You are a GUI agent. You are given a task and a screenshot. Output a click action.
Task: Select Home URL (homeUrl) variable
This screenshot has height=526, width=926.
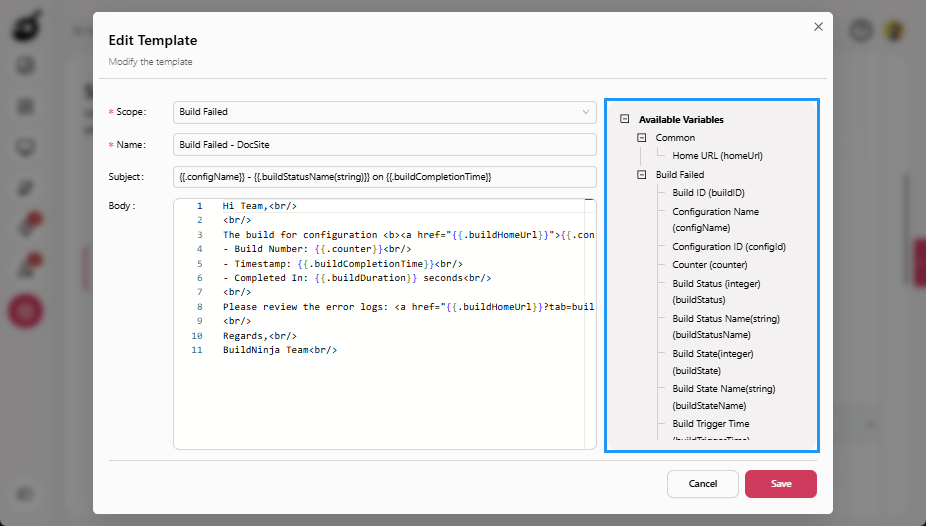tap(717, 156)
